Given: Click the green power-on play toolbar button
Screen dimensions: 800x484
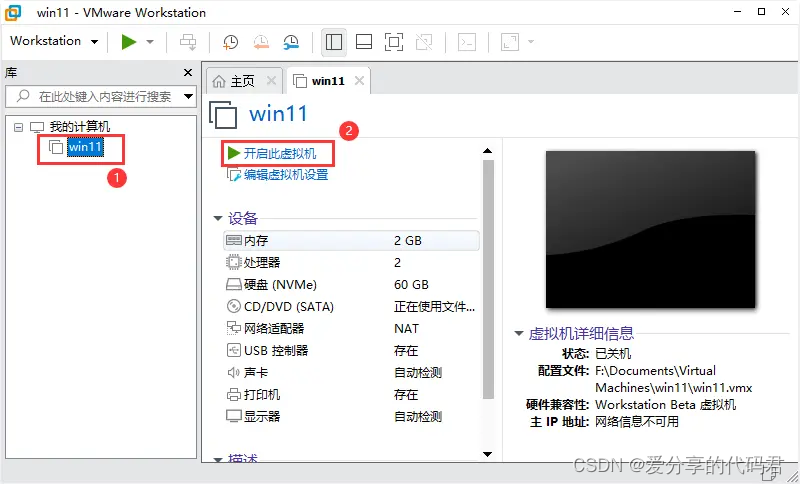Looking at the screenshot, I should [x=129, y=42].
